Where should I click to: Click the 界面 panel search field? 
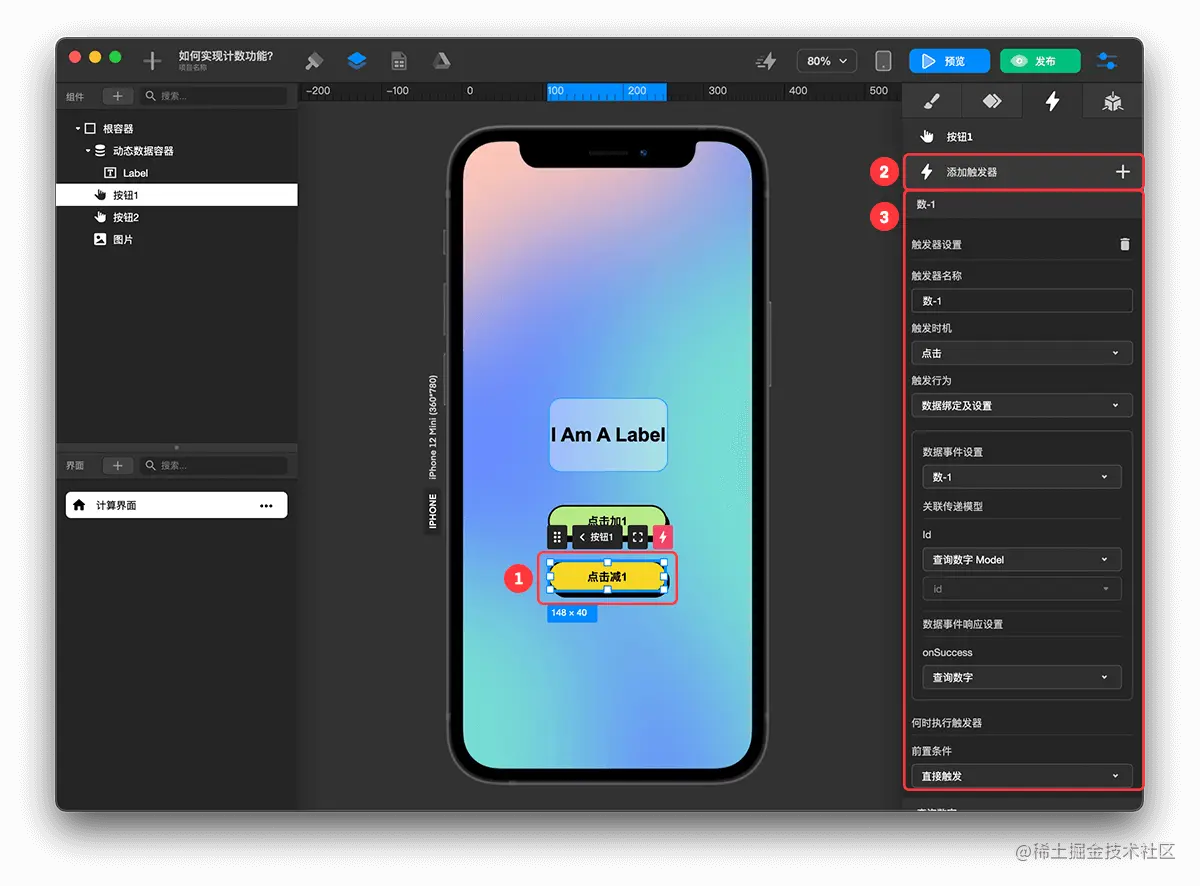pyautogui.click(x=212, y=465)
